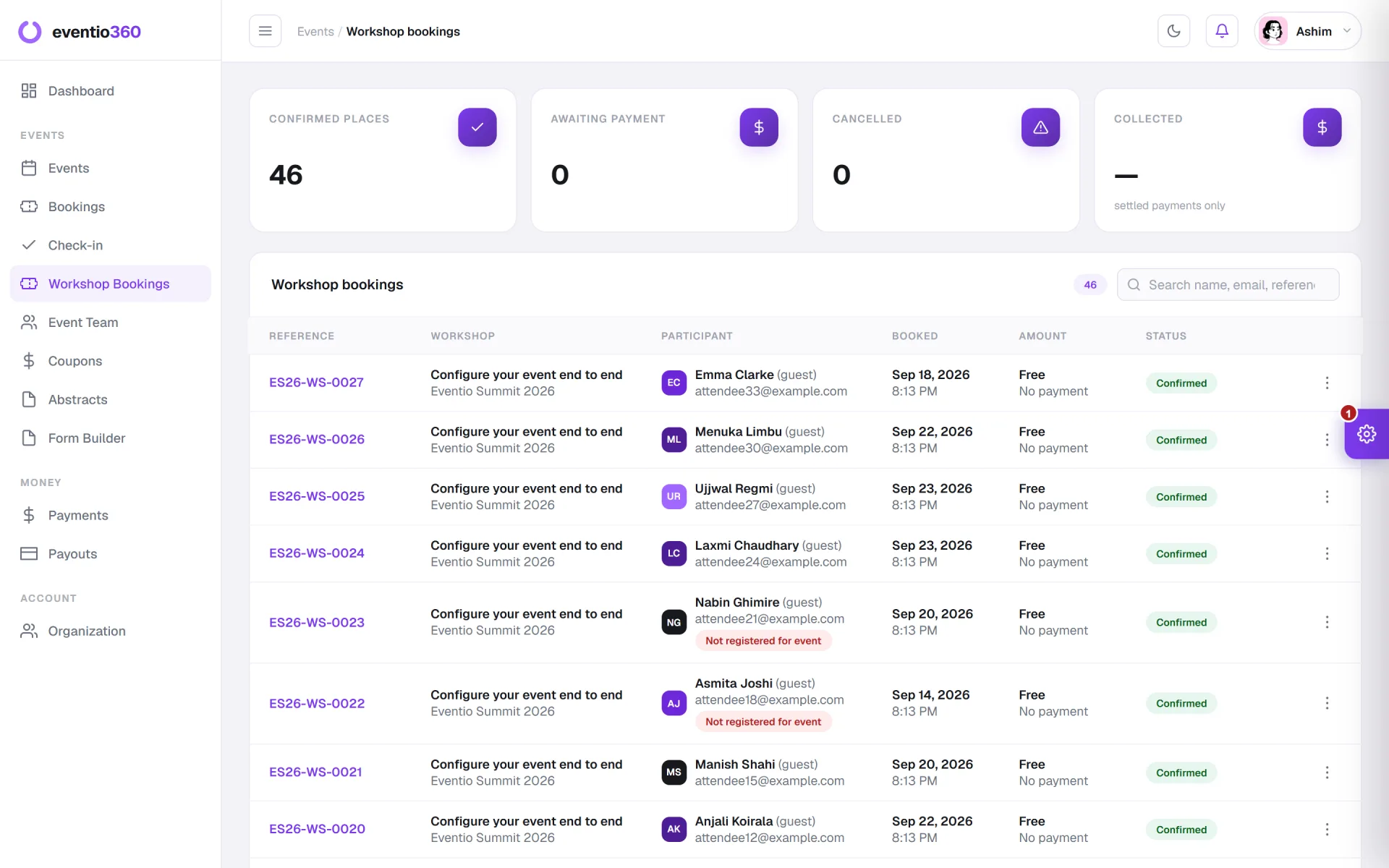Open the floating settings gear button
The width and height of the screenshot is (1389, 868).
1367,434
